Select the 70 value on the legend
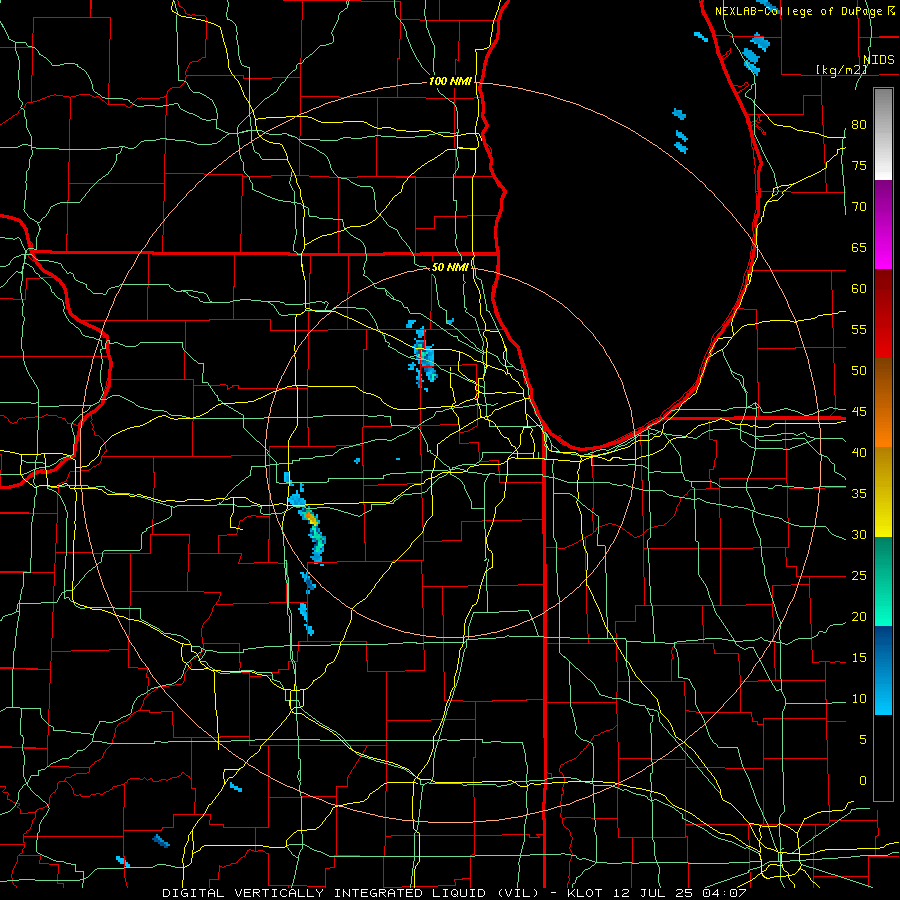The height and width of the screenshot is (900, 900). coord(859,207)
